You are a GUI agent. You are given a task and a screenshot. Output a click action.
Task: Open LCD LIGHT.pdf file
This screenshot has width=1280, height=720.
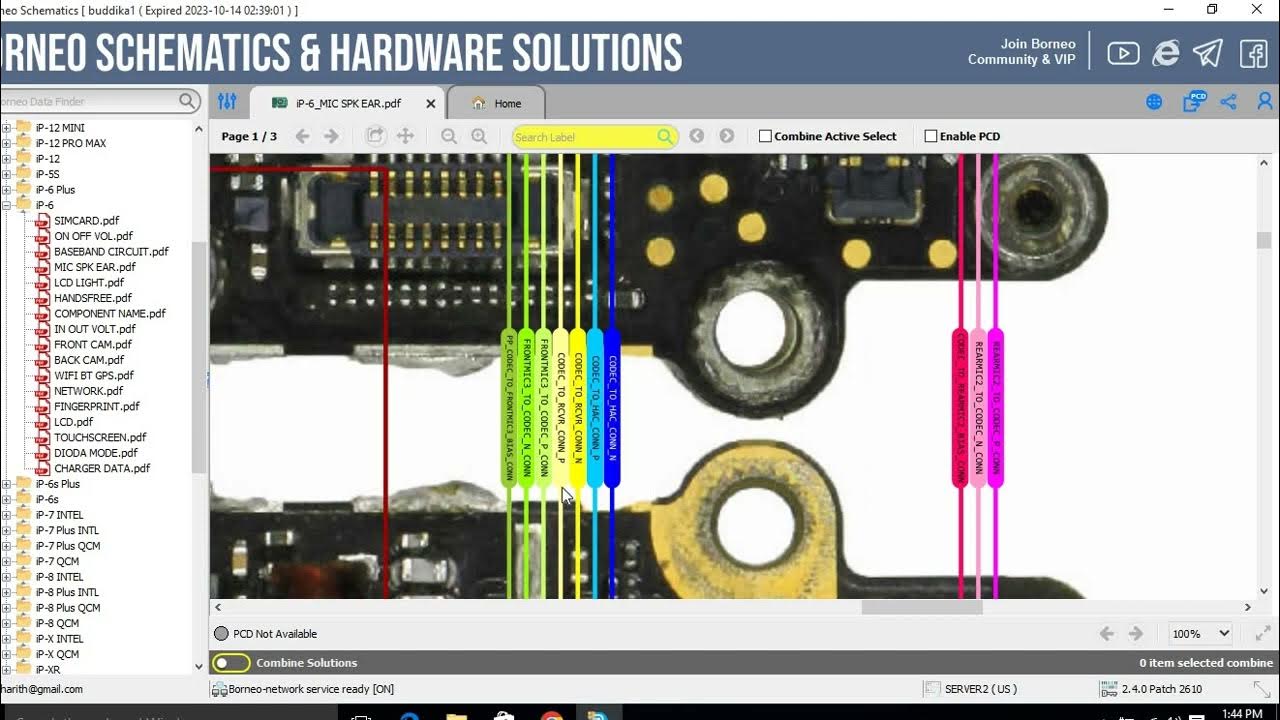pos(89,283)
